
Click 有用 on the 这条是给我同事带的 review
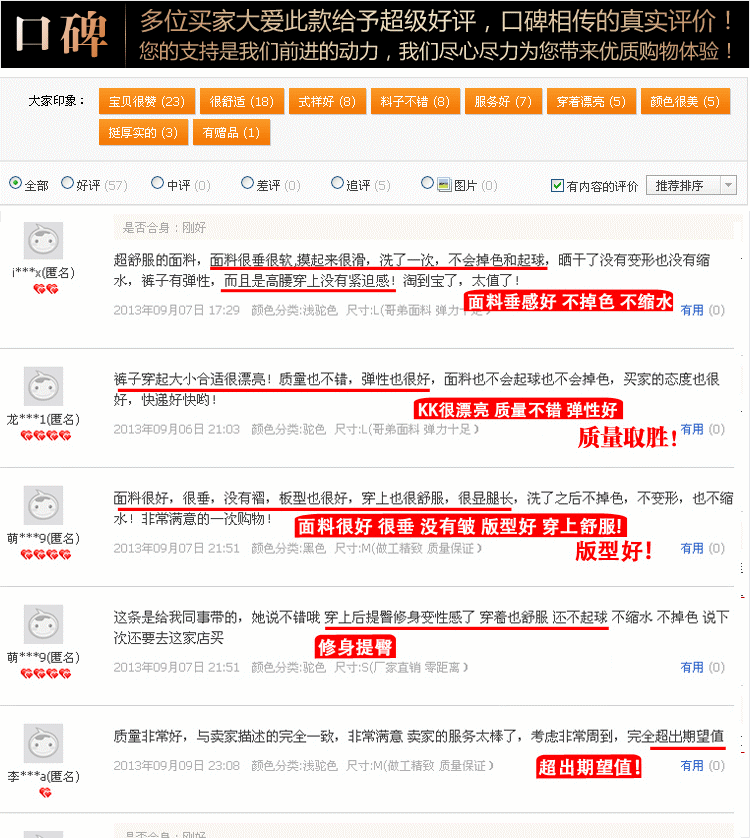point(692,668)
